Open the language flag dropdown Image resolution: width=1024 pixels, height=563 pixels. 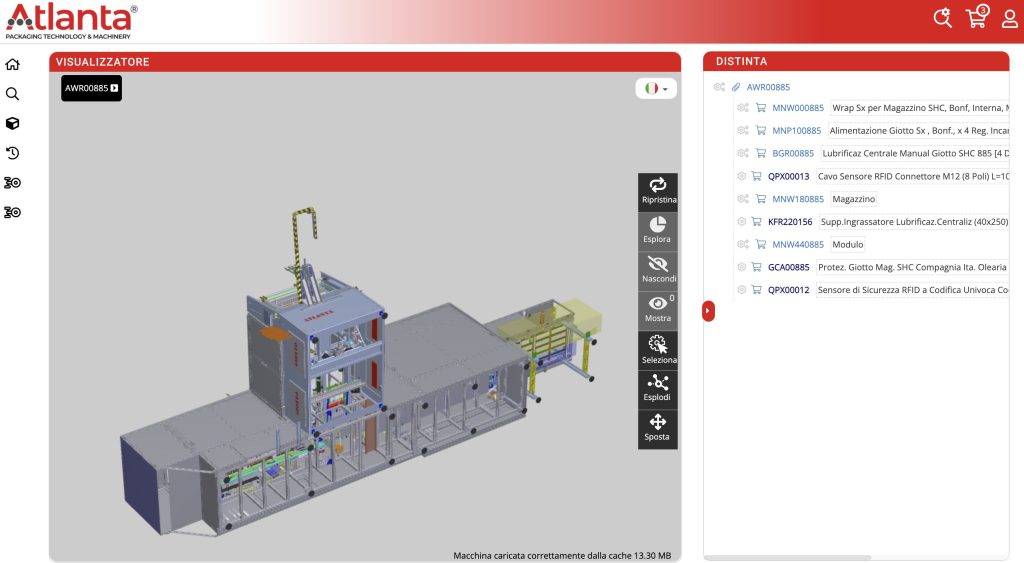656,88
